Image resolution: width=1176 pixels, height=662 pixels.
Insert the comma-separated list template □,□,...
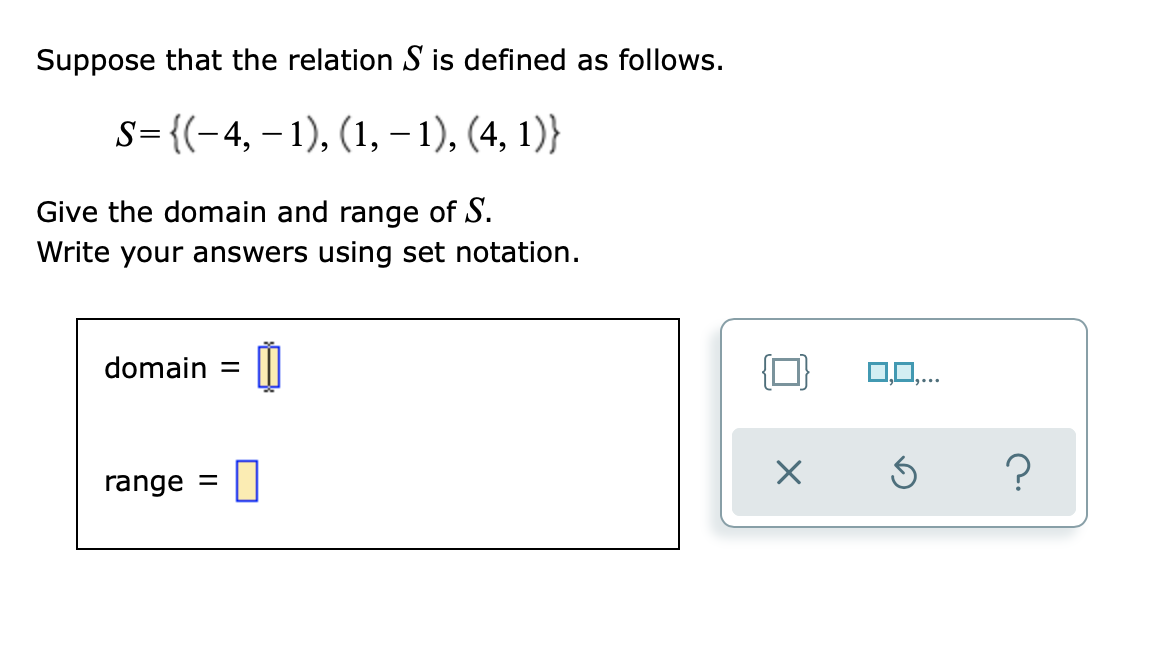click(903, 372)
